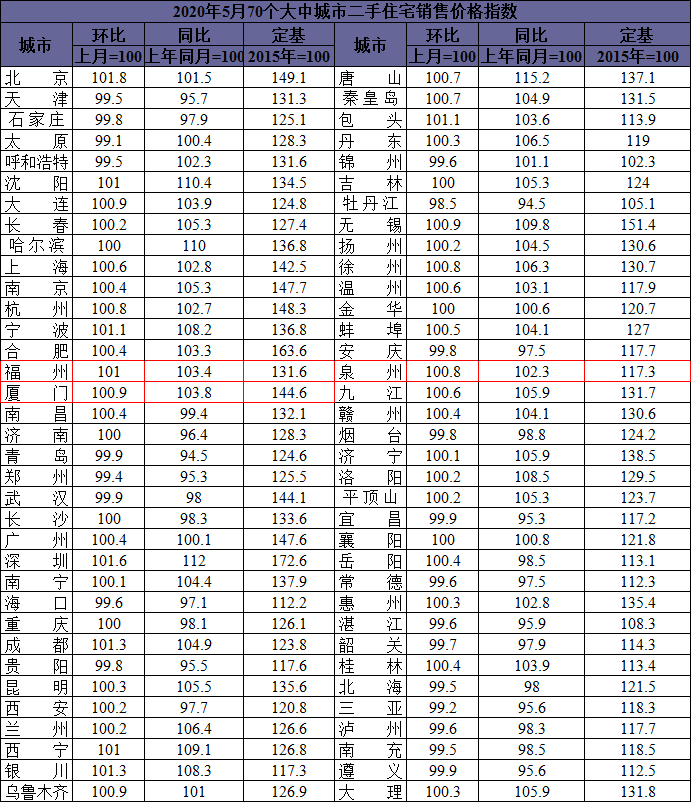The width and height of the screenshot is (693, 803).
Task: Click 三亚's 环比 value 99.2
Action: [x=443, y=708]
